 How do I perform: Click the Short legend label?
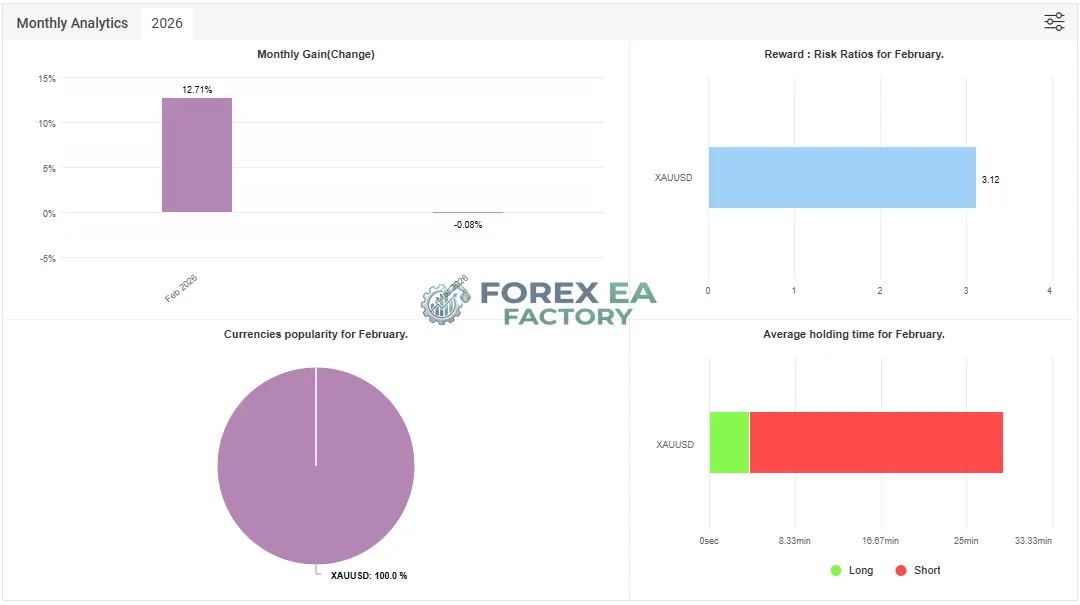pos(927,571)
